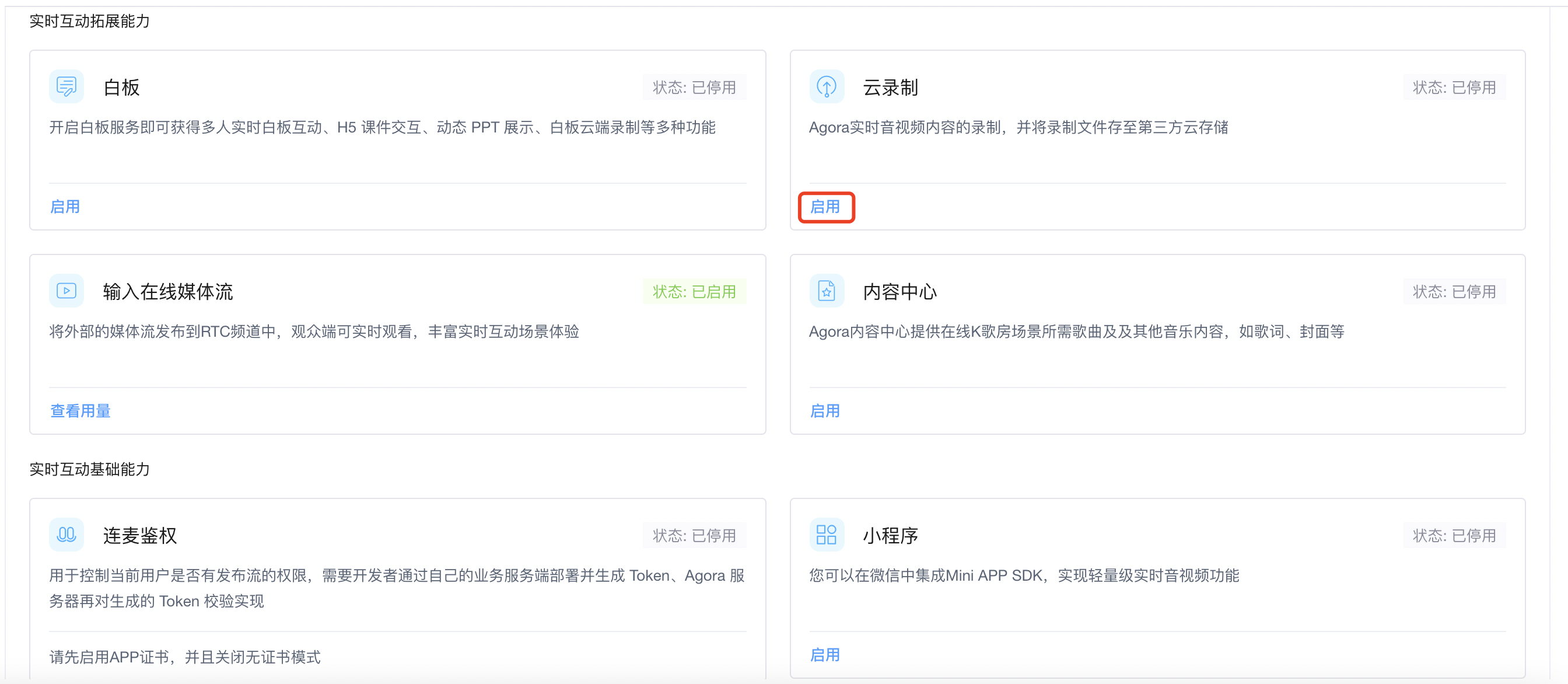Click the note 请先启用APP证书，并且关闭无证书模式
The height and width of the screenshot is (684, 1568).
184,656
